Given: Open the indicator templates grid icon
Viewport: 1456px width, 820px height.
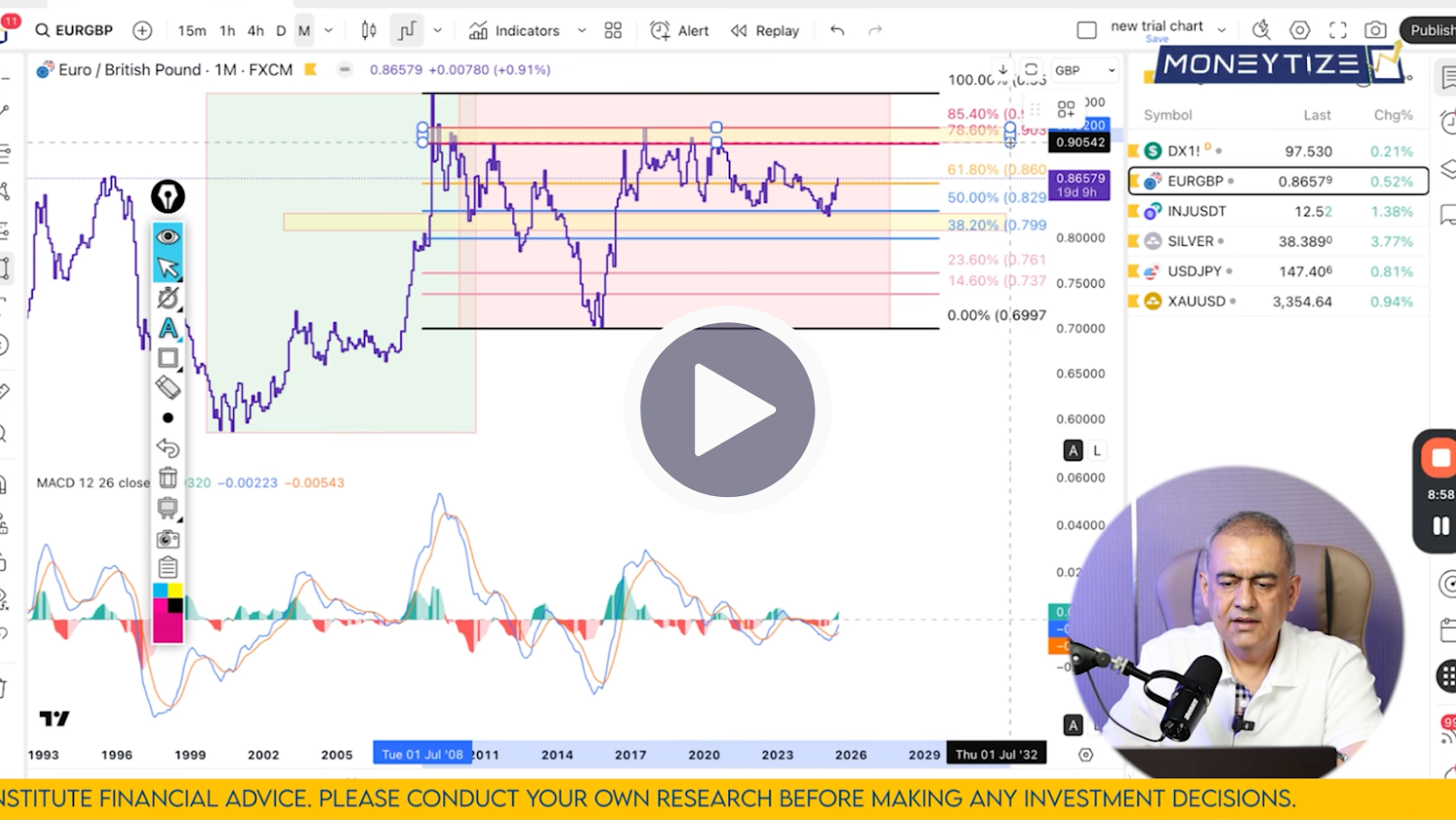Looking at the screenshot, I should point(613,30).
